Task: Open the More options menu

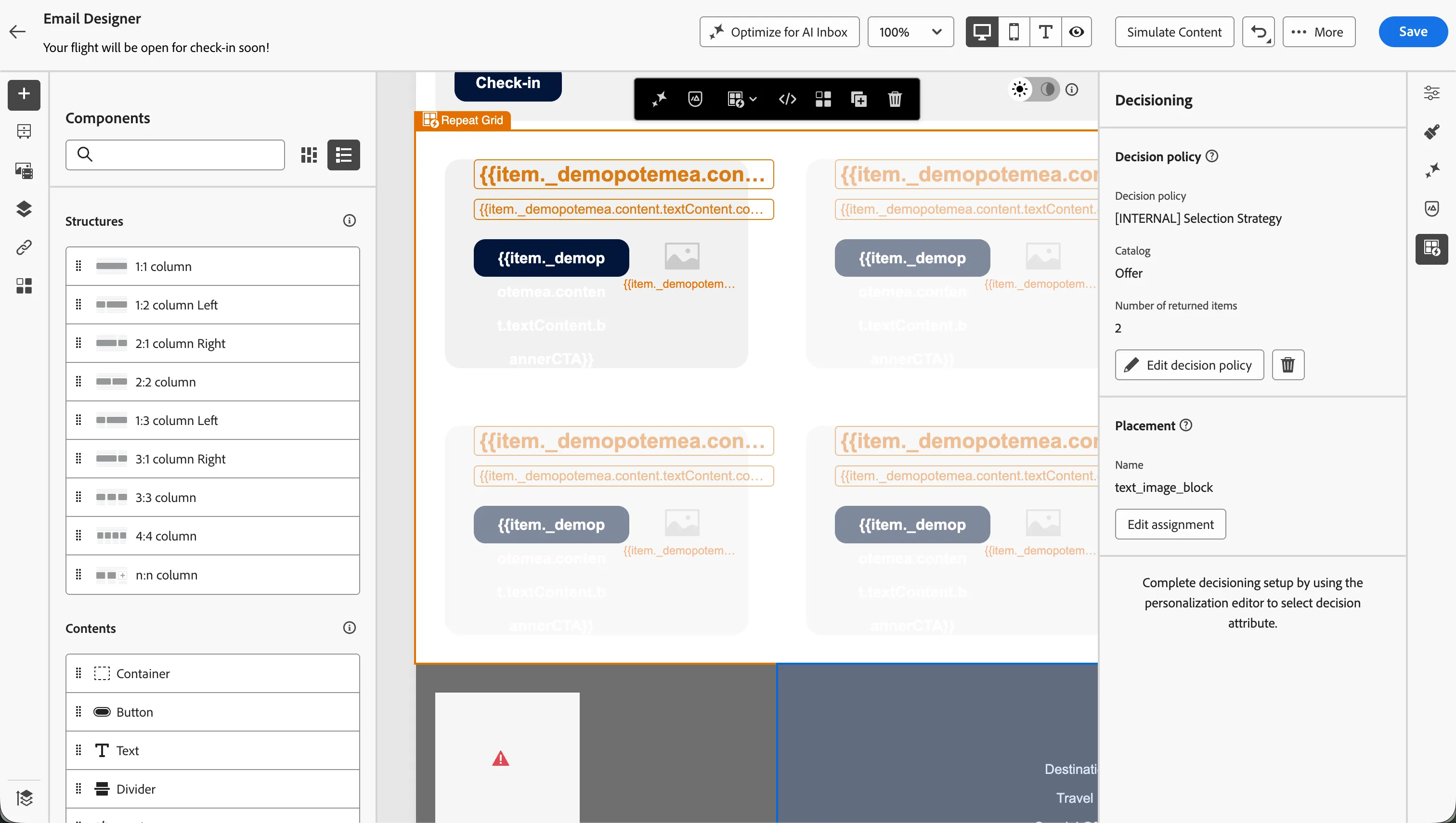Action: tap(1319, 32)
